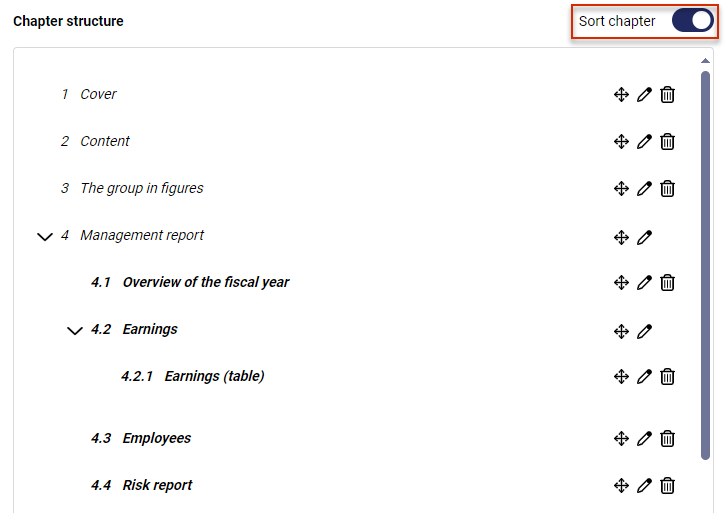Delete the Risk report chapter

coord(667,486)
